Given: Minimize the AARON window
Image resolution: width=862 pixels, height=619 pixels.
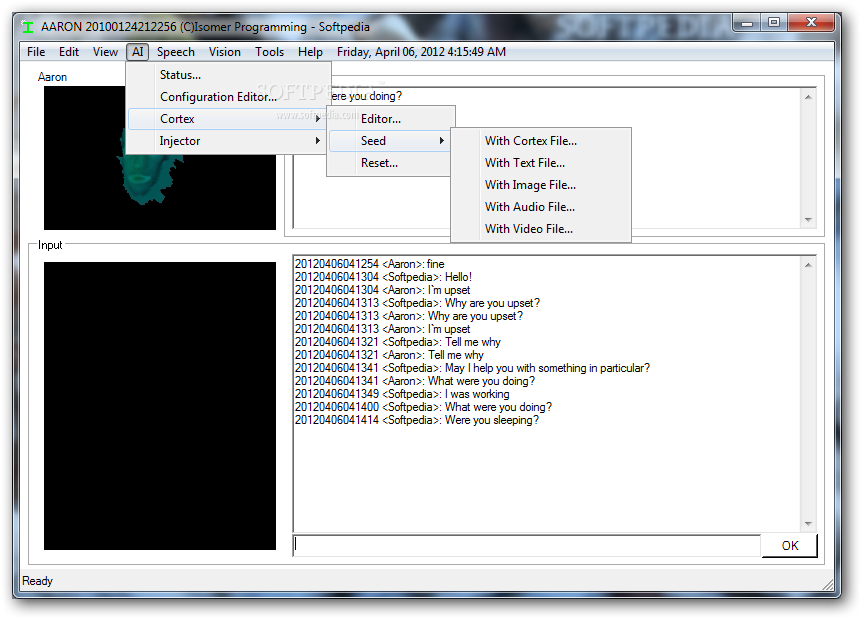Looking at the screenshot, I should coord(747,23).
